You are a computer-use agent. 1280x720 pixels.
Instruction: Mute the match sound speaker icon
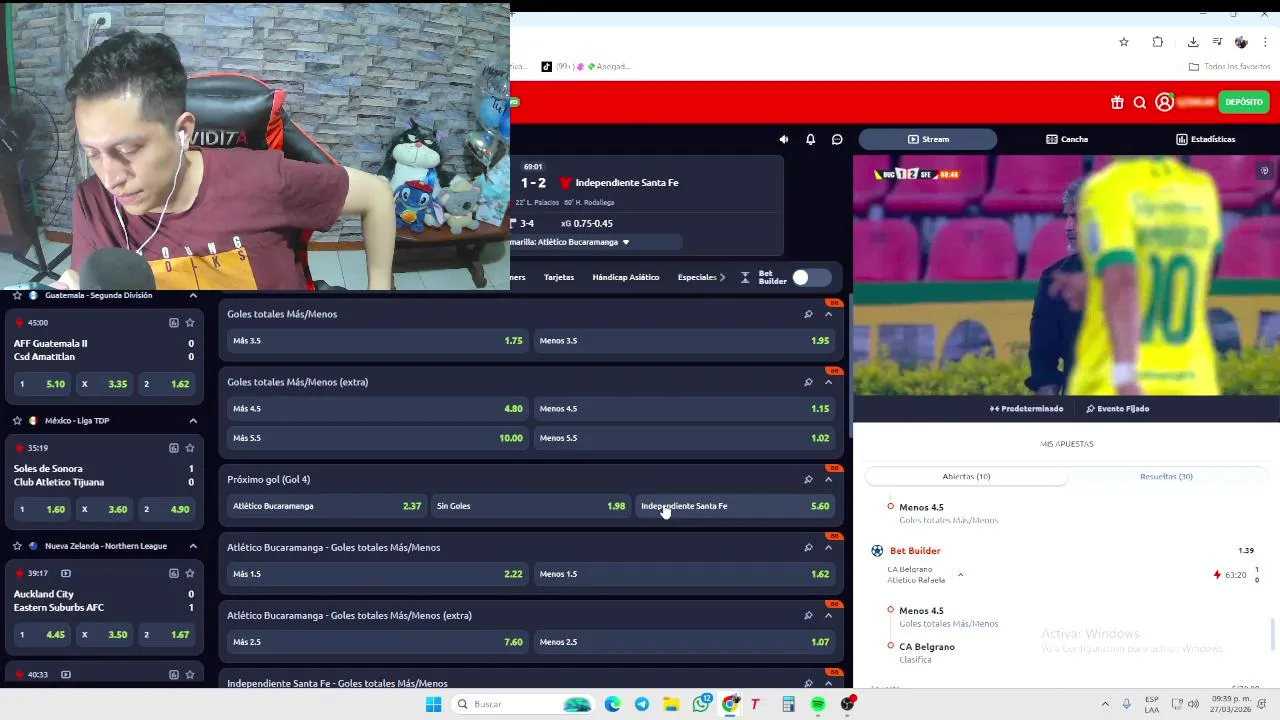click(x=783, y=139)
